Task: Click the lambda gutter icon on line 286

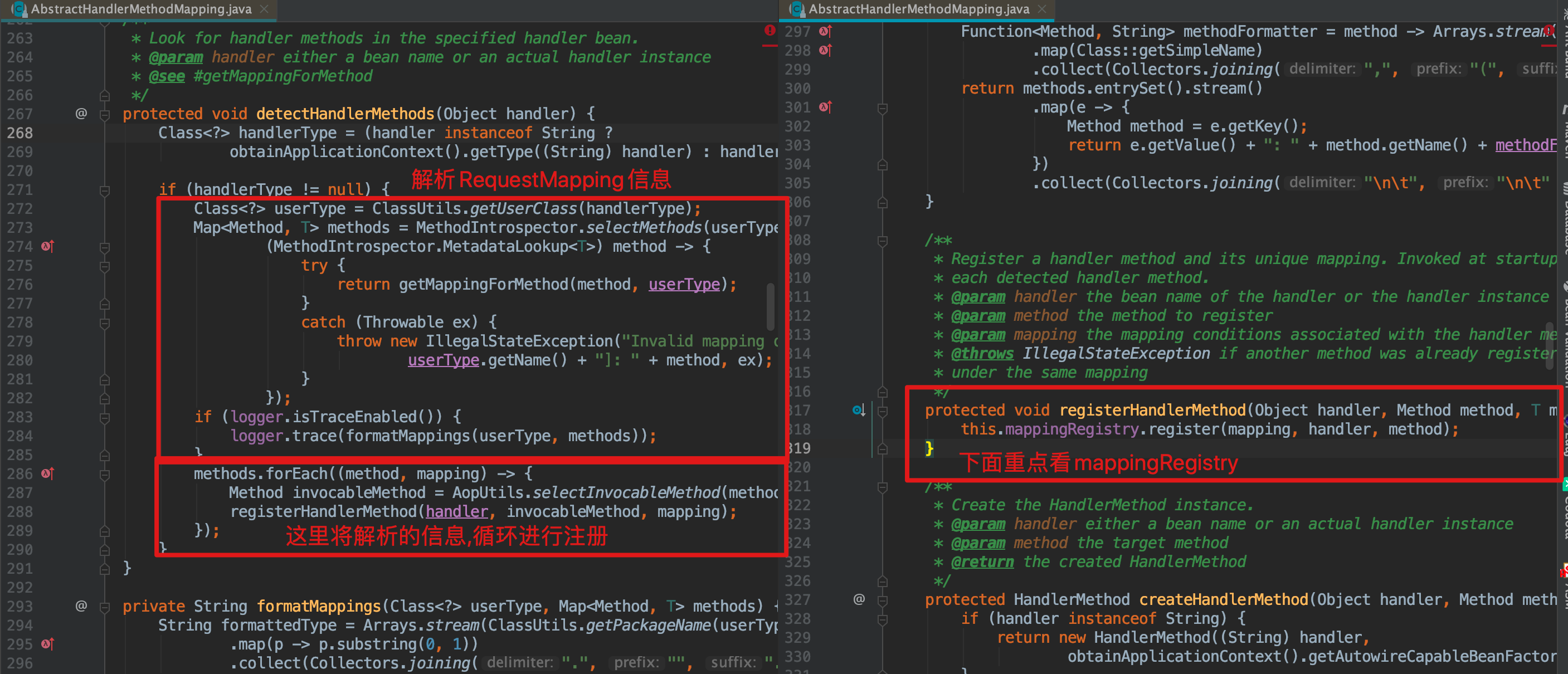Action: click(47, 473)
